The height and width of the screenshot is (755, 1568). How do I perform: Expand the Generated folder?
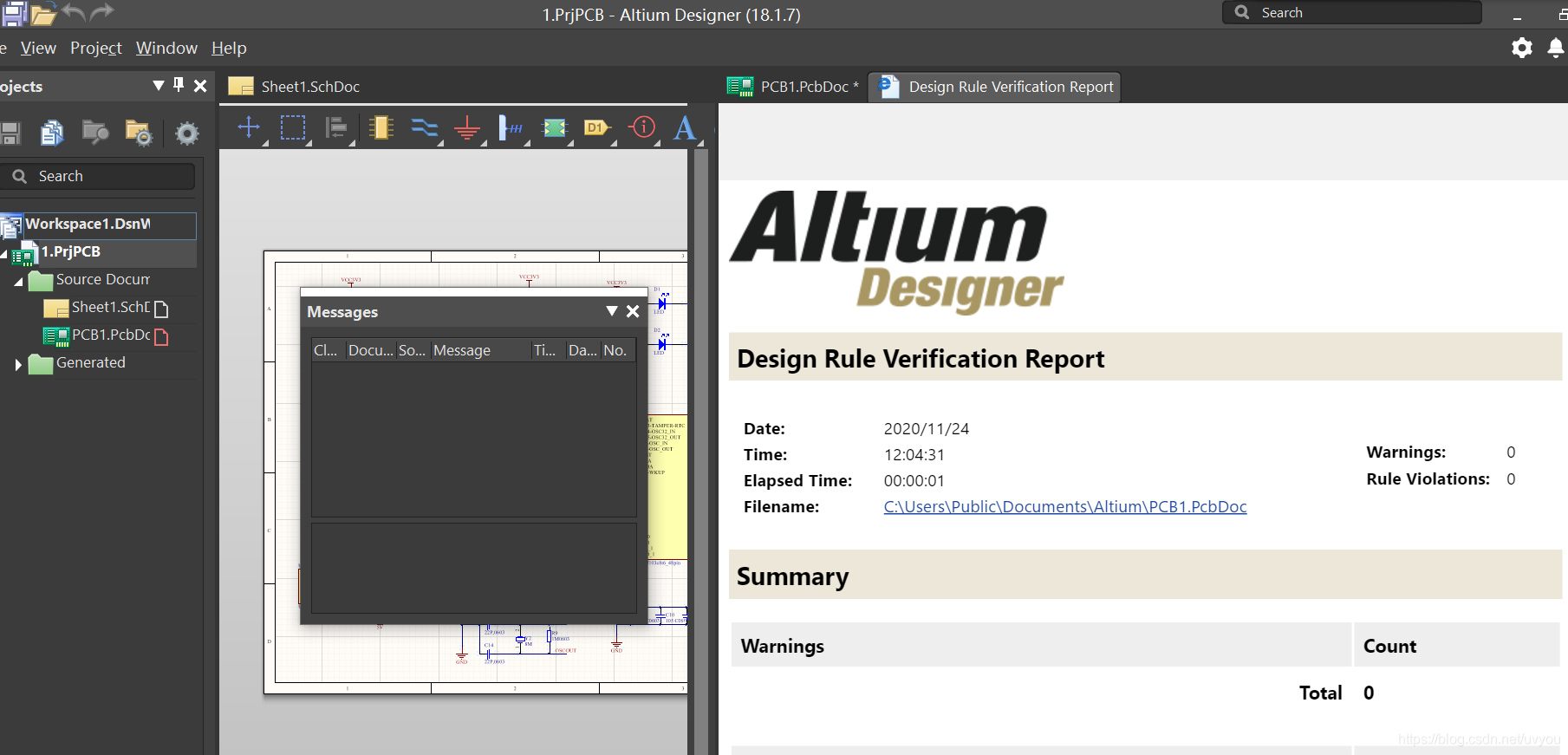tap(18, 364)
